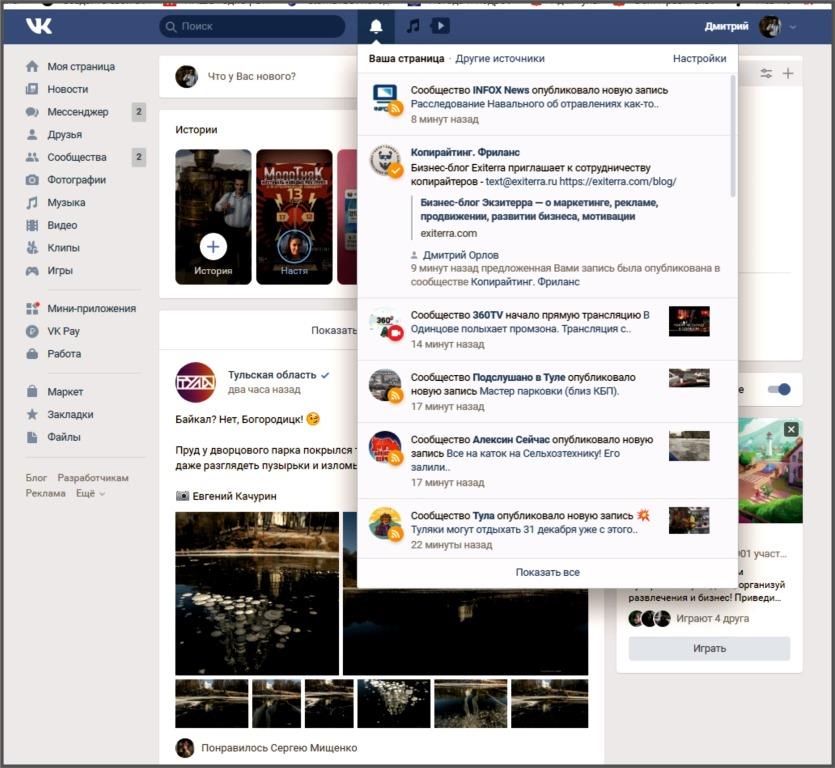
Task: Open the exiterra.com/blog link
Action: coord(618,182)
